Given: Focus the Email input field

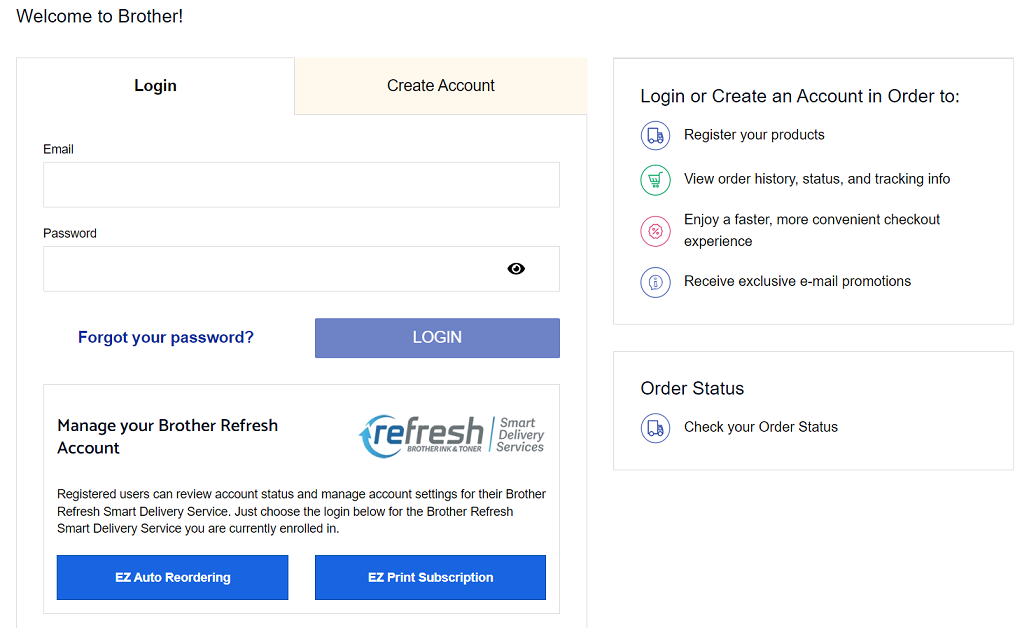Looking at the screenshot, I should pyautogui.click(x=301, y=185).
